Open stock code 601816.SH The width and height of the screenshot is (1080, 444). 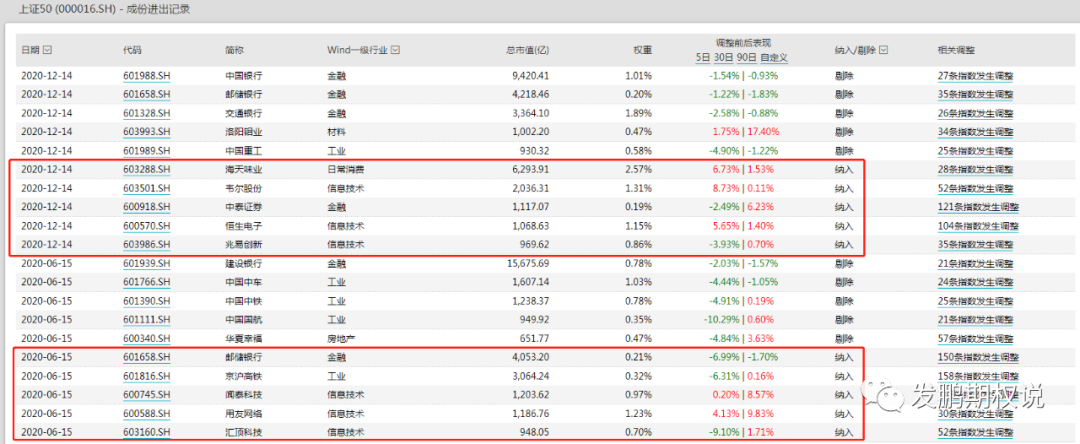click(146, 376)
